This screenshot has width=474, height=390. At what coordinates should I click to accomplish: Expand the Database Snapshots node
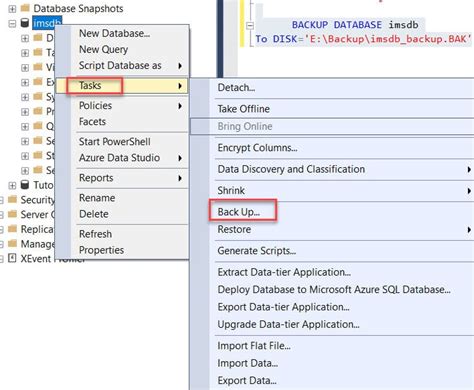pos(12,9)
